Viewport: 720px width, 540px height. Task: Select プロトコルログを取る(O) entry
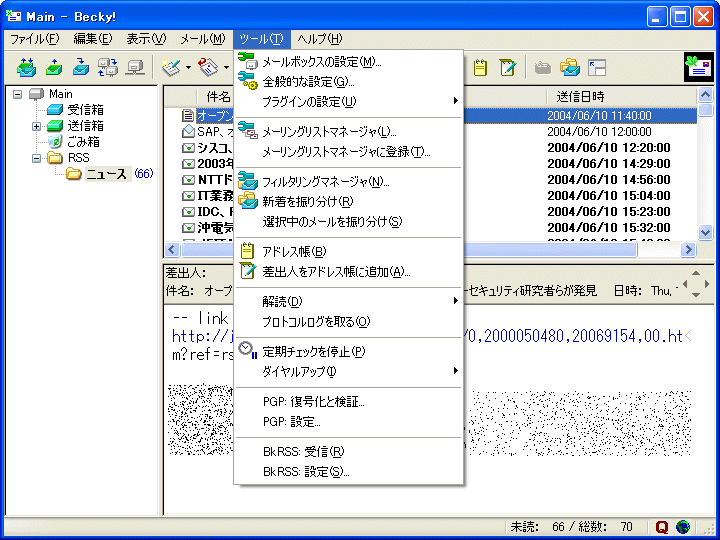(x=349, y=321)
